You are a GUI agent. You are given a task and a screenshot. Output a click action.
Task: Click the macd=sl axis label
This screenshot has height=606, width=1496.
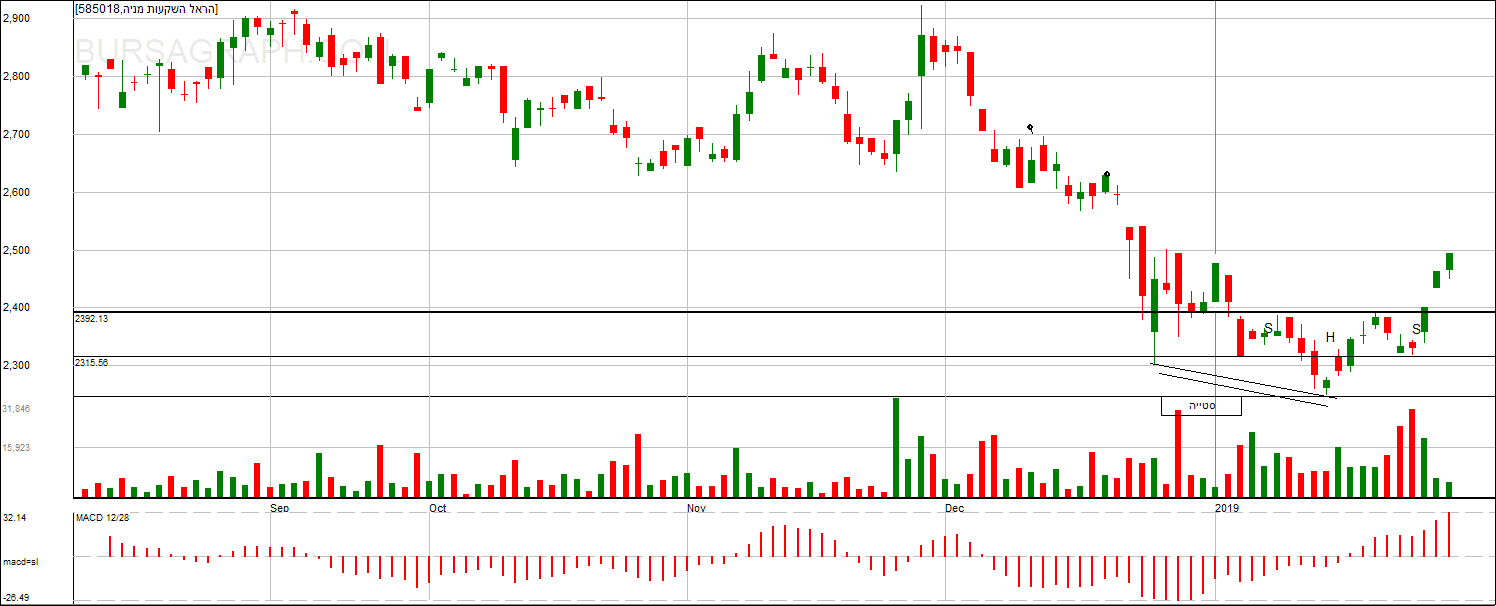click(20, 562)
